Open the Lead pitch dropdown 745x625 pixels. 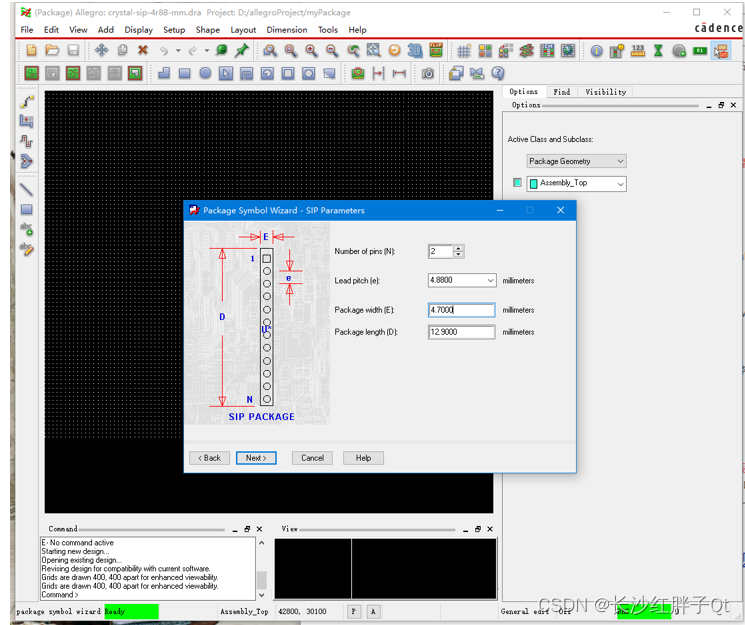pyautogui.click(x=489, y=281)
